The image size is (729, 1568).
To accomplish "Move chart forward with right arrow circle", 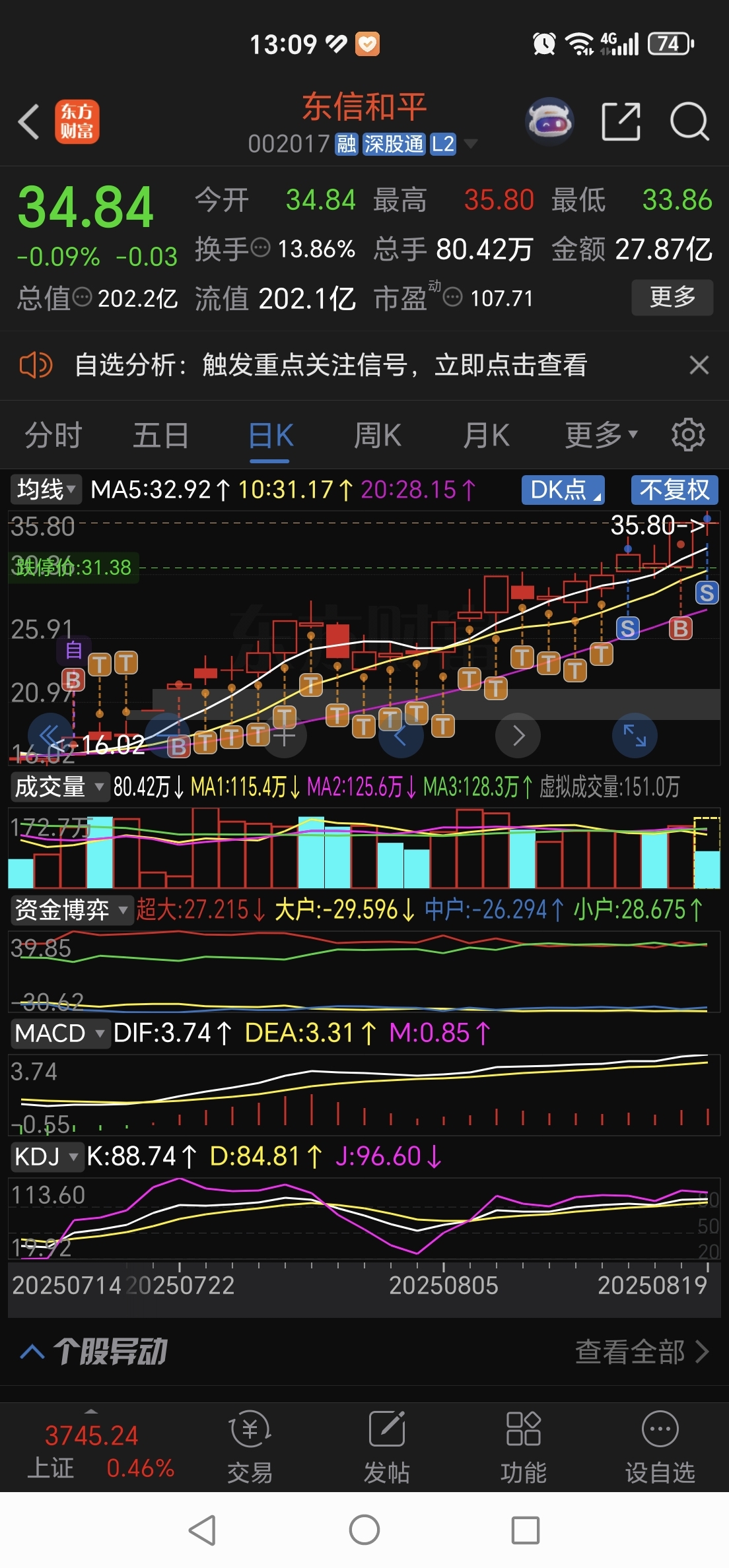I will [x=518, y=735].
